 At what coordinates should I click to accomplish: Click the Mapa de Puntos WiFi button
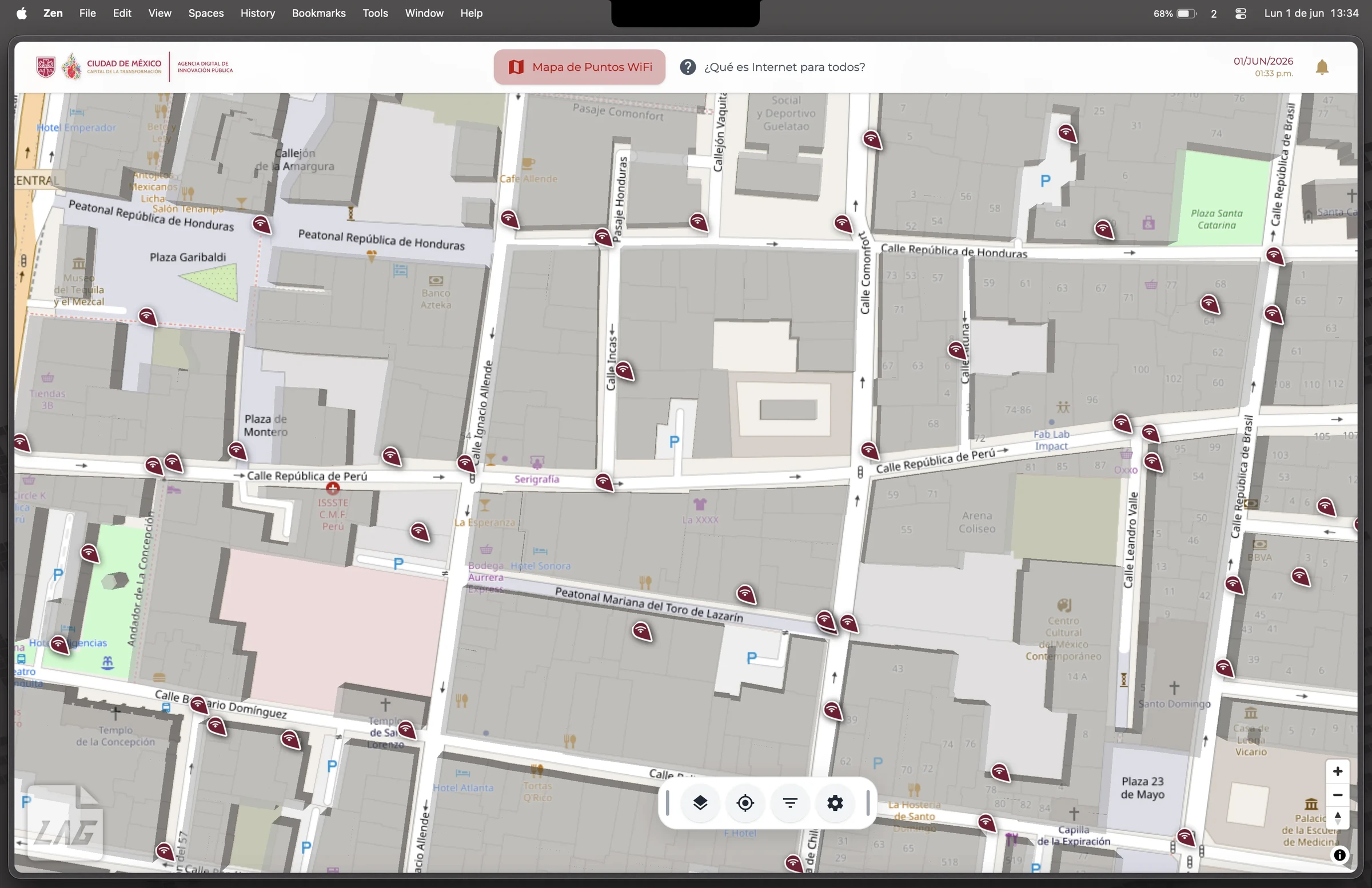[x=579, y=67]
